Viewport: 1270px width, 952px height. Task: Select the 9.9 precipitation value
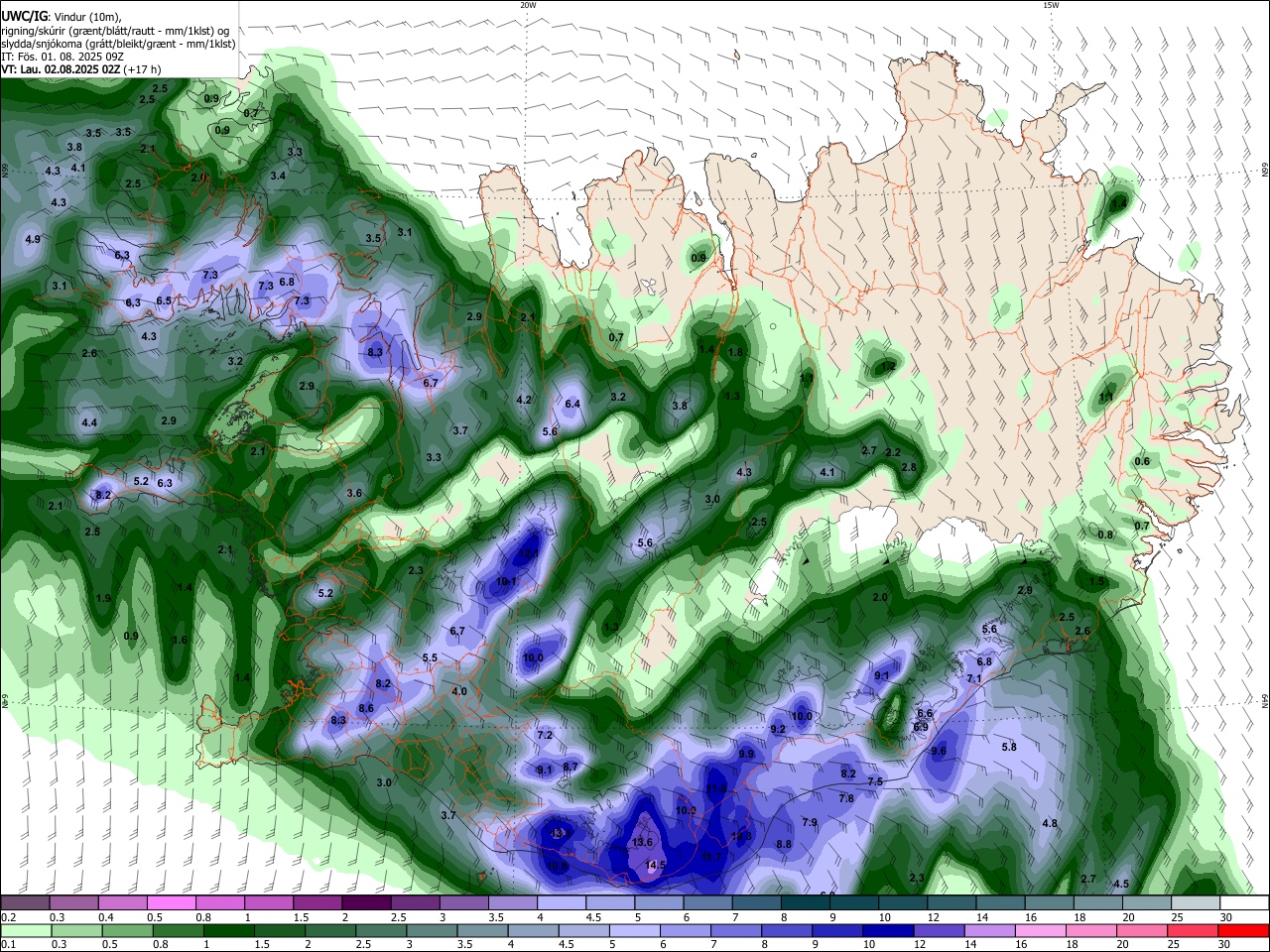[x=747, y=754]
